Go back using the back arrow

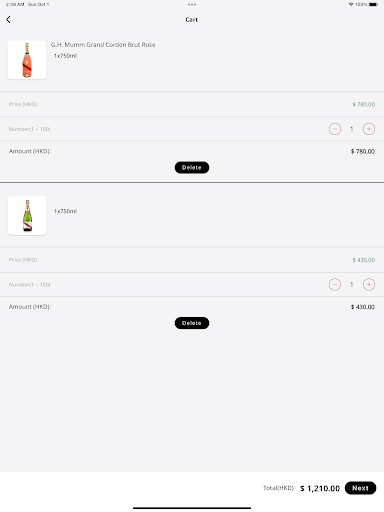8,20
